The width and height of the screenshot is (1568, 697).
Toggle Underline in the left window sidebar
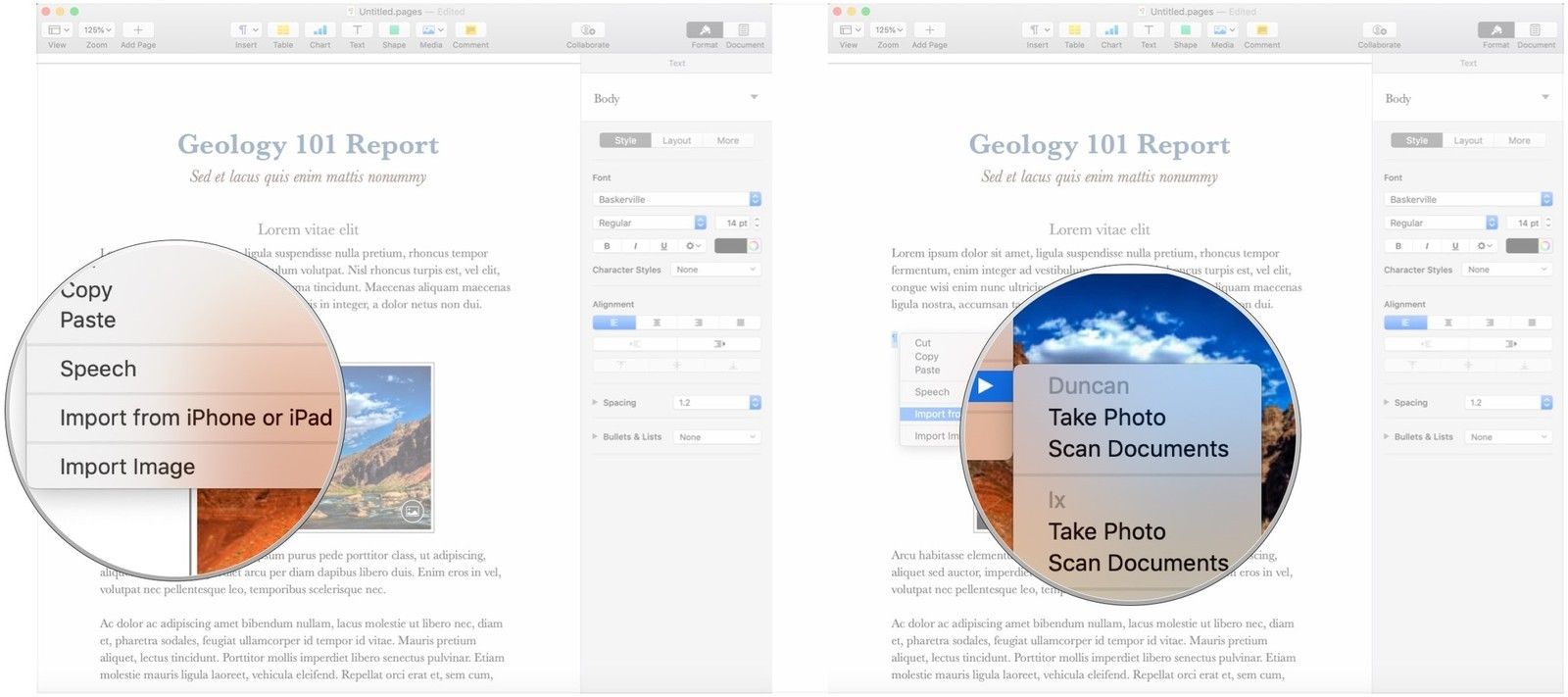click(x=663, y=246)
